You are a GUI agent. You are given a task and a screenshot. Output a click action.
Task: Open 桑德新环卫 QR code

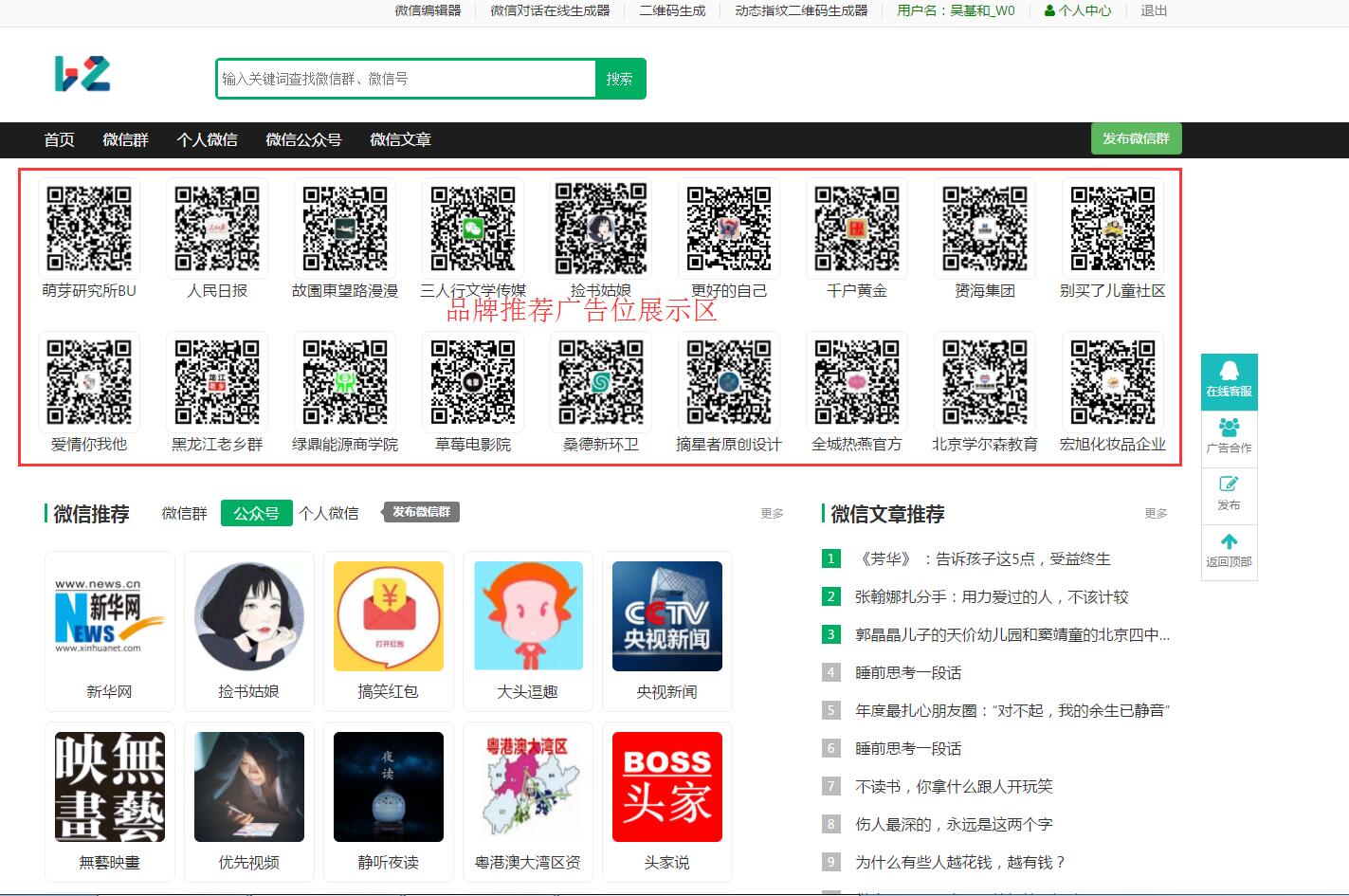(601, 382)
